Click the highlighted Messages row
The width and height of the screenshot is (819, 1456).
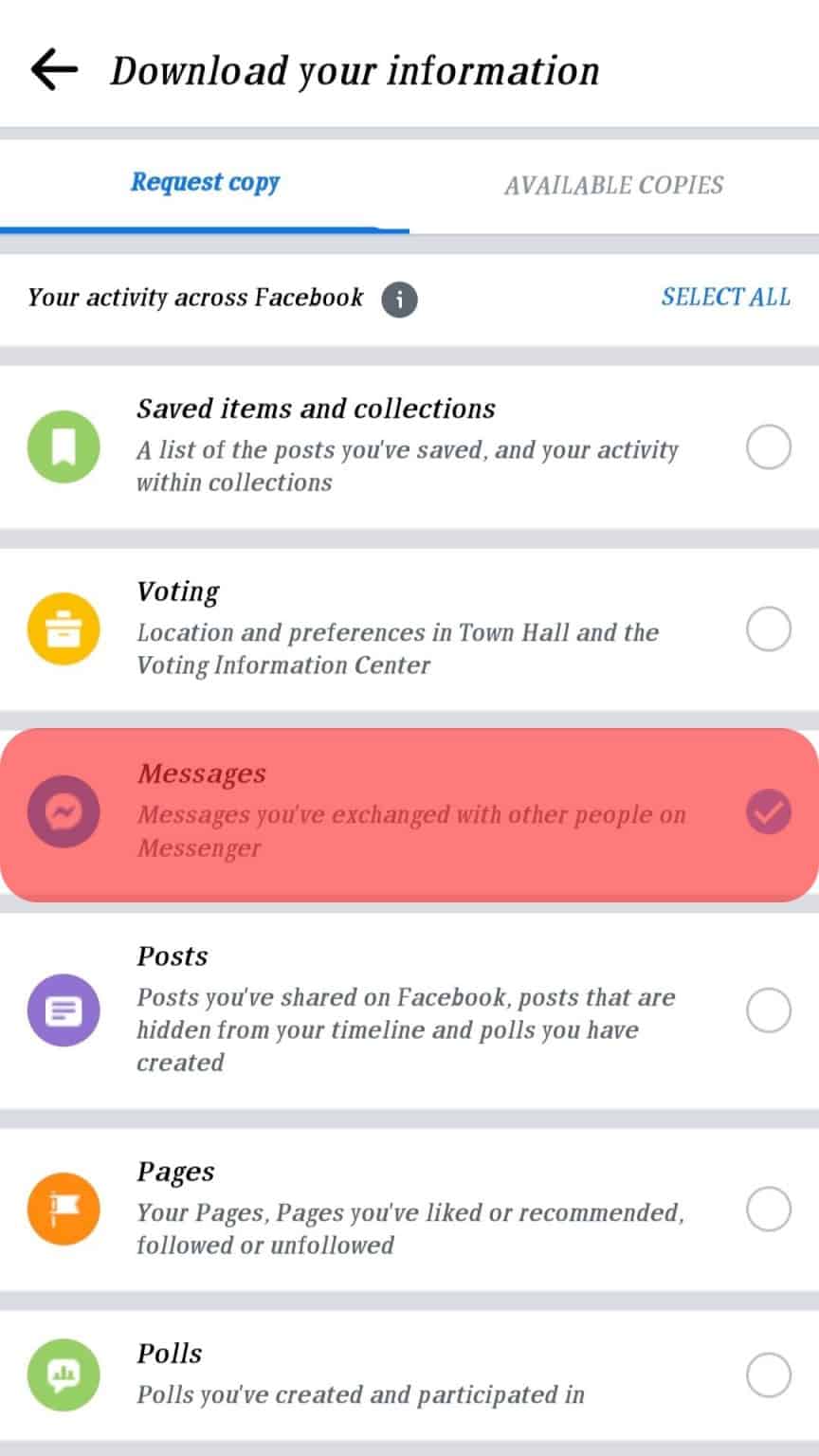pyautogui.click(x=409, y=811)
